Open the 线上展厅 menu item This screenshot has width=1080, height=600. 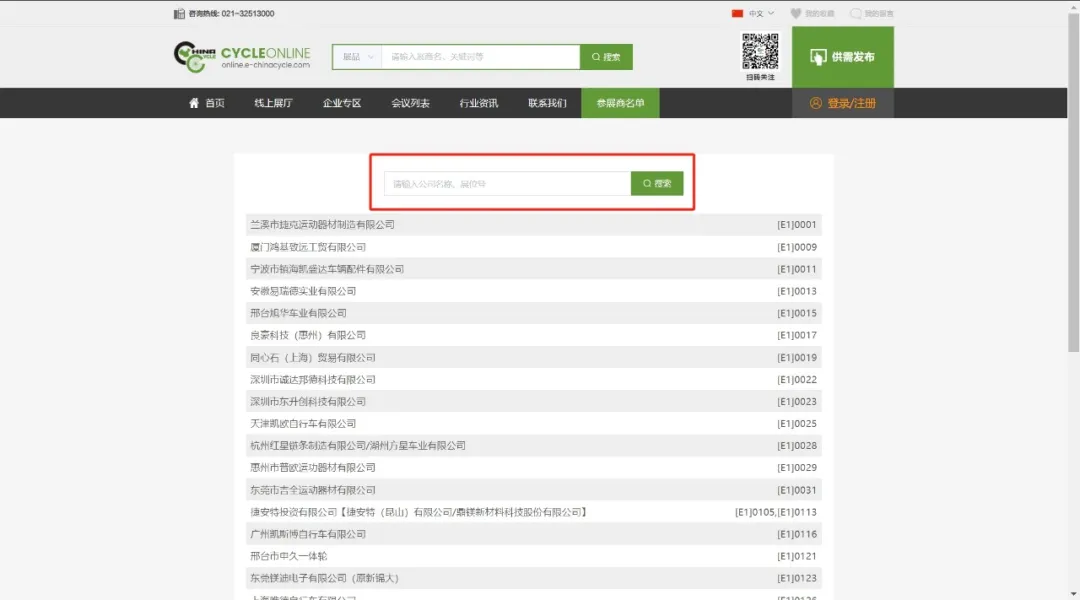coord(273,103)
